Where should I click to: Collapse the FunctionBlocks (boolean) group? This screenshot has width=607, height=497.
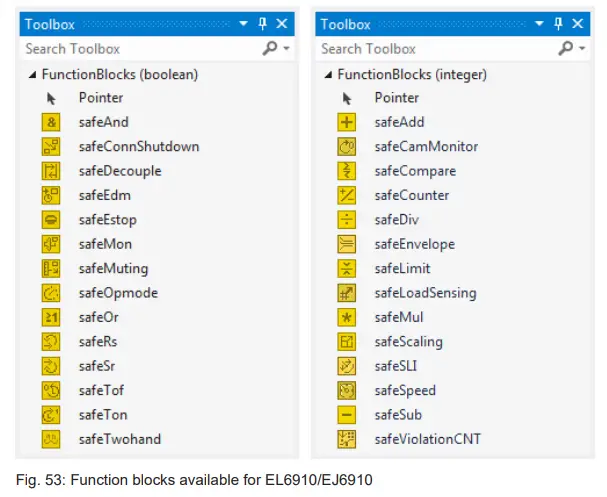coord(33,75)
